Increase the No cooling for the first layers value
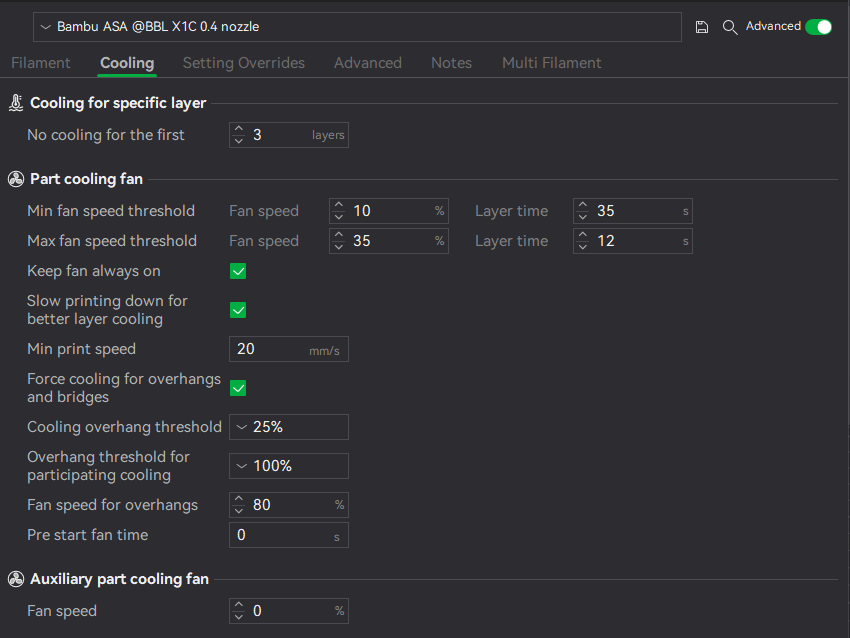850x638 pixels. click(x=239, y=130)
